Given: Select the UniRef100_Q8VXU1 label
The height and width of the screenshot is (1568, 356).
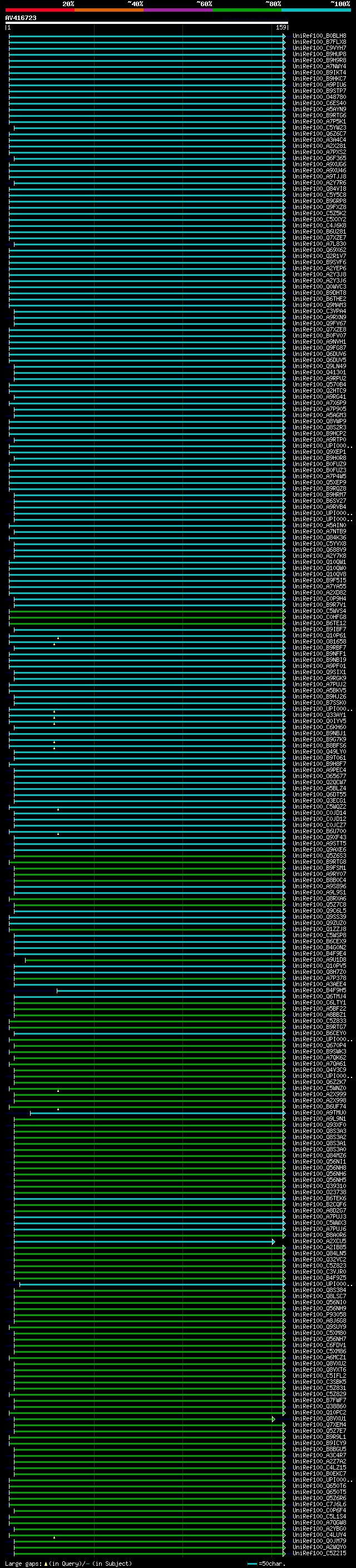Looking at the screenshot, I should click(x=319, y=1418).
